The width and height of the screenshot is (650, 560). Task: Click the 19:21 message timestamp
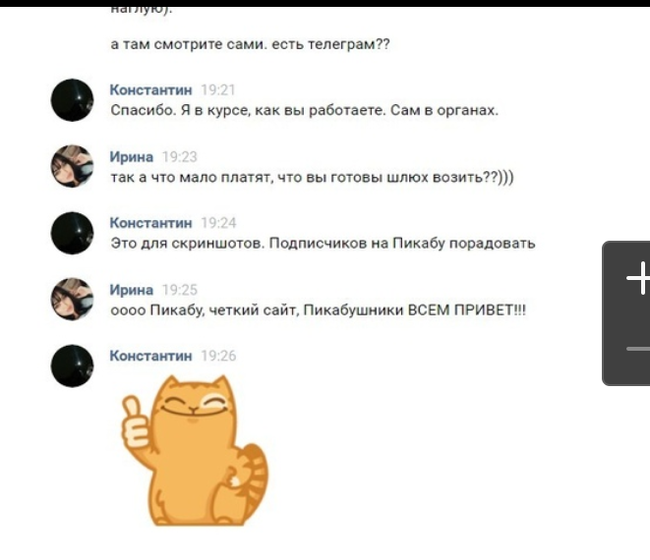(218, 90)
